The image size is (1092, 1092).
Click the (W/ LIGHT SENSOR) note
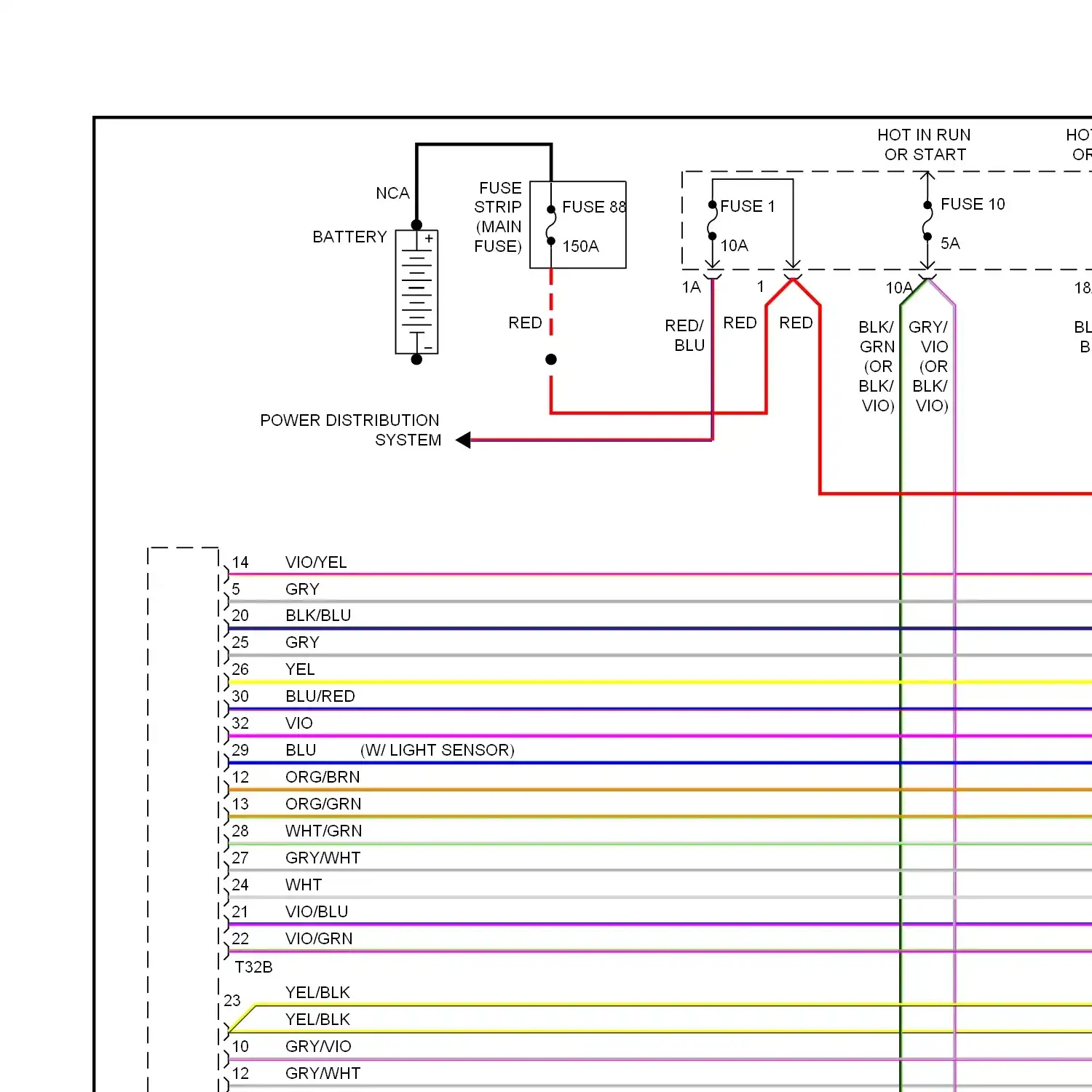438,751
